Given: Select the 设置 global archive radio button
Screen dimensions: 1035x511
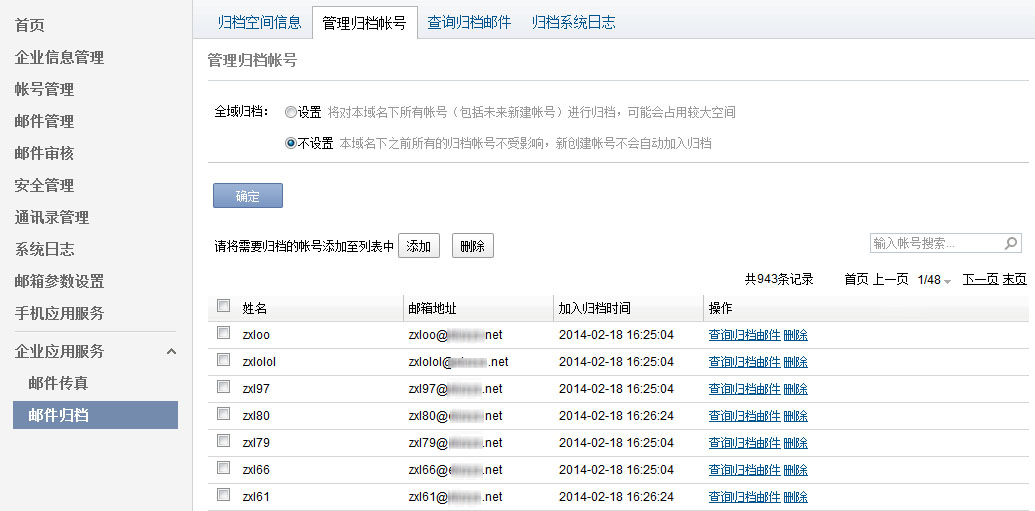Looking at the screenshot, I should click(x=291, y=112).
